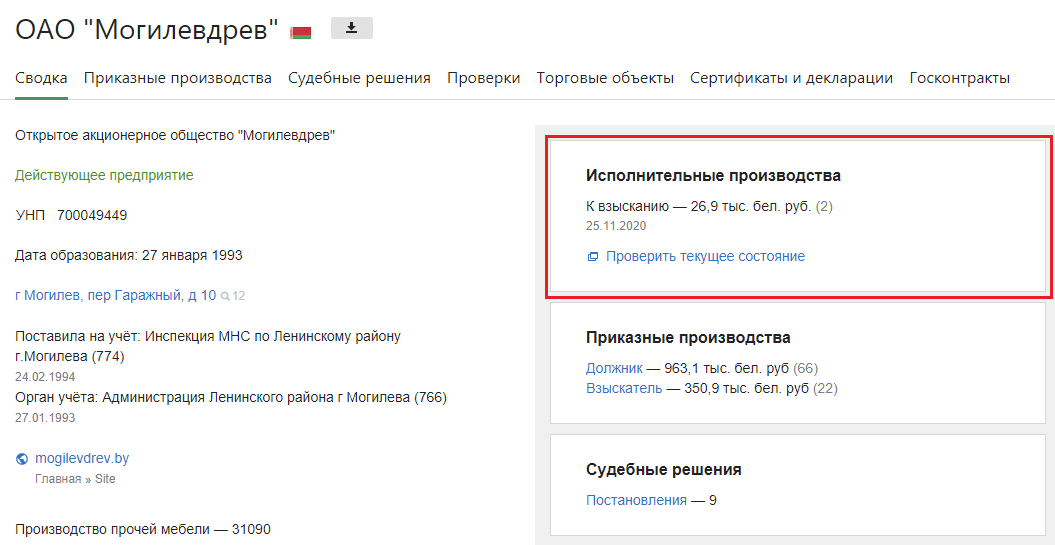The width and height of the screenshot is (1055, 545).
Task: Select the Сводка tab
Action: pos(41,78)
